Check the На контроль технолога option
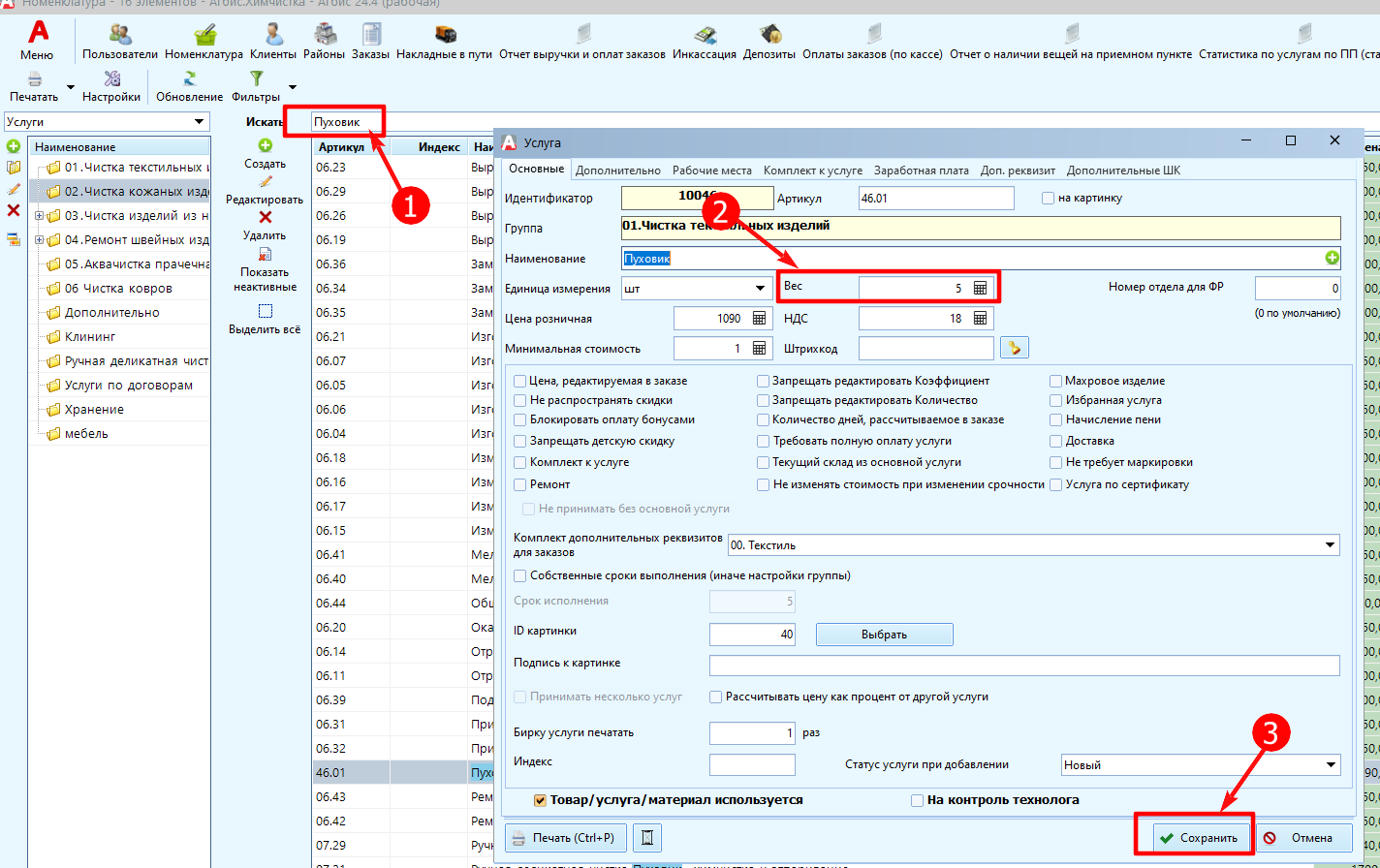The width and height of the screenshot is (1380, 868). [917, 800]
